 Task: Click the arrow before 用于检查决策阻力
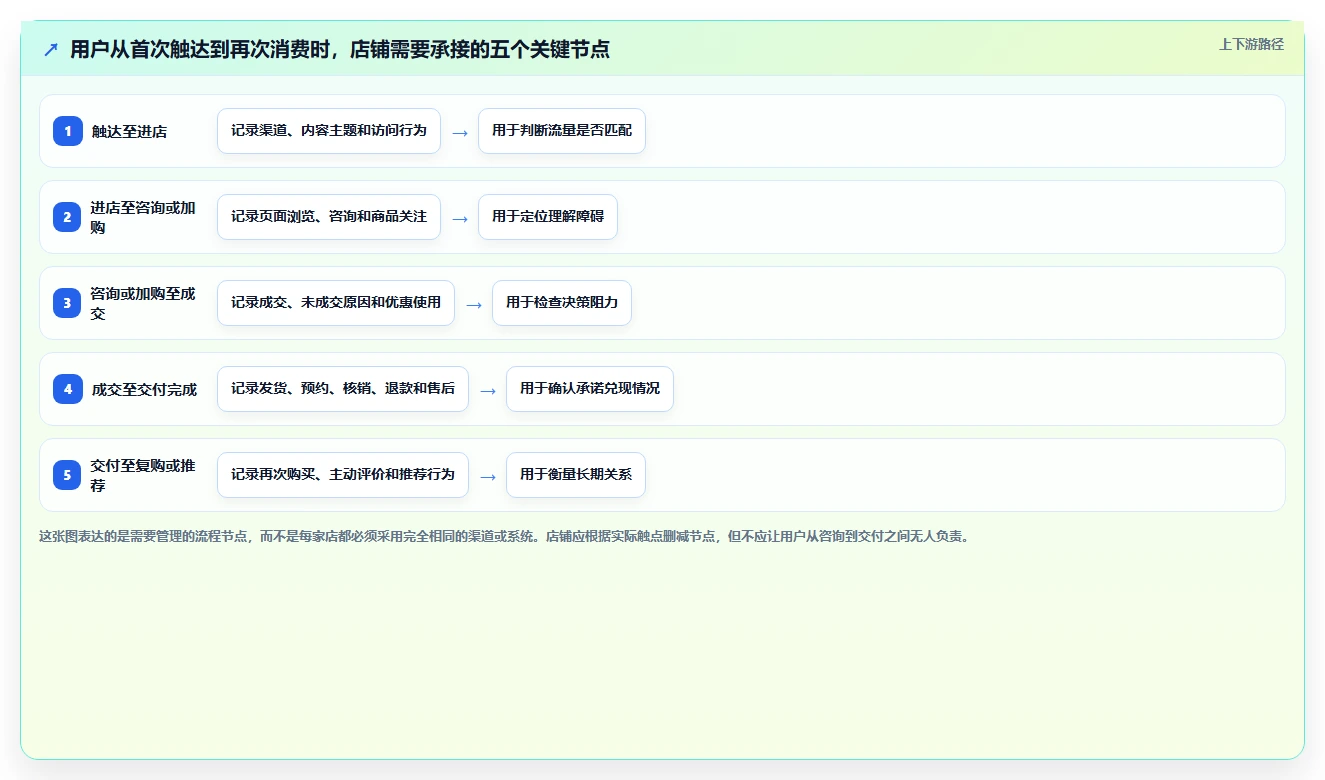(x=474, y=304)
